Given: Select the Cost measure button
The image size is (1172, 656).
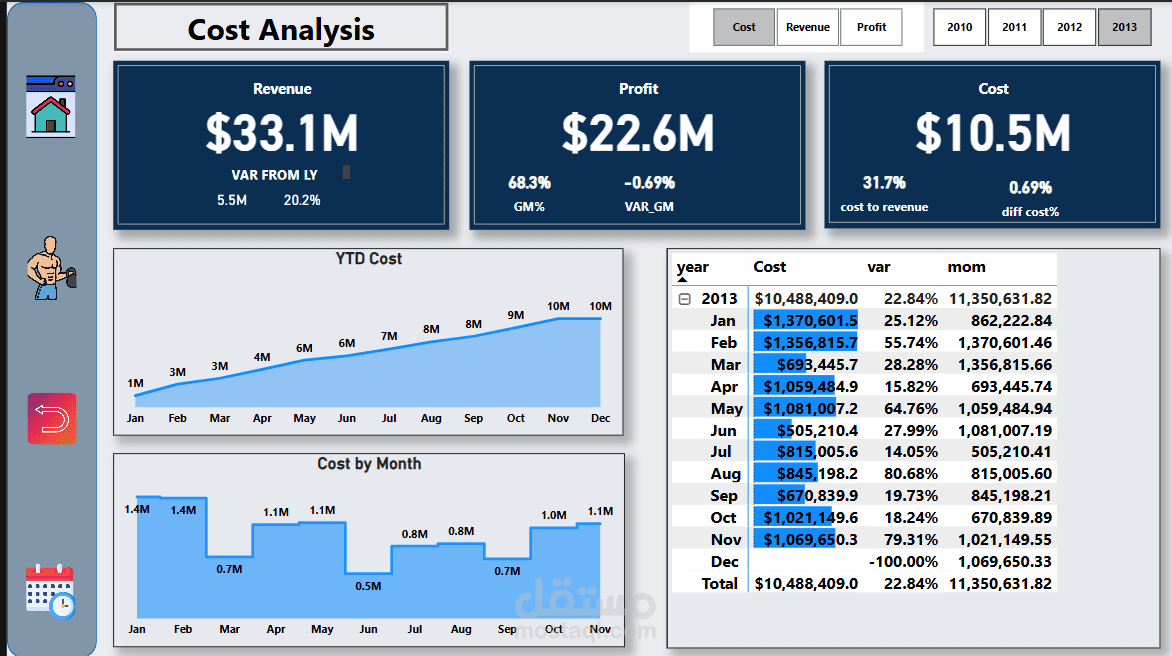Looking at the screenshot, I should (x=744, y=27).
